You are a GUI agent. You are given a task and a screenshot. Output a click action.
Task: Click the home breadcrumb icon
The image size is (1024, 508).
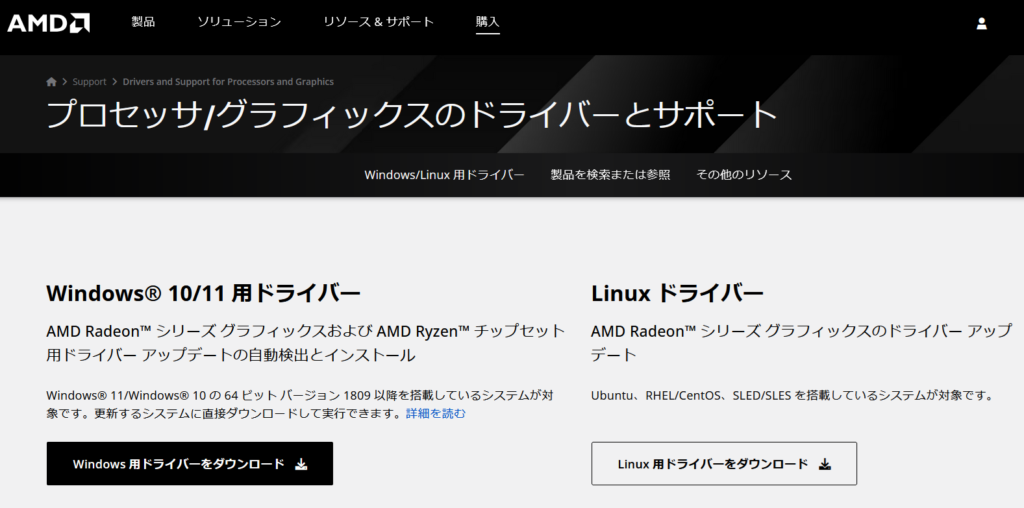[x=52, y=82]
